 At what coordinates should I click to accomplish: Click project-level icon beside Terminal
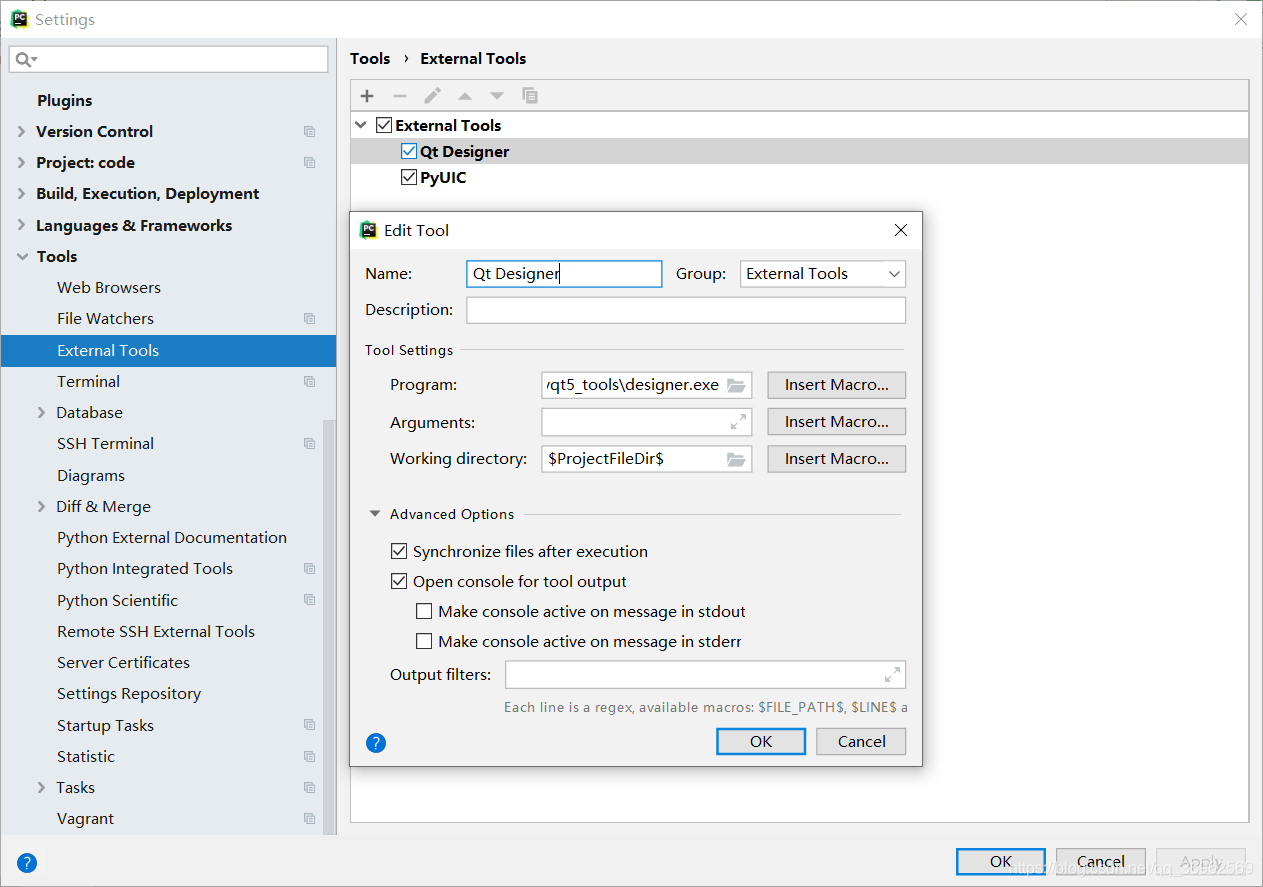coord(309,382)
